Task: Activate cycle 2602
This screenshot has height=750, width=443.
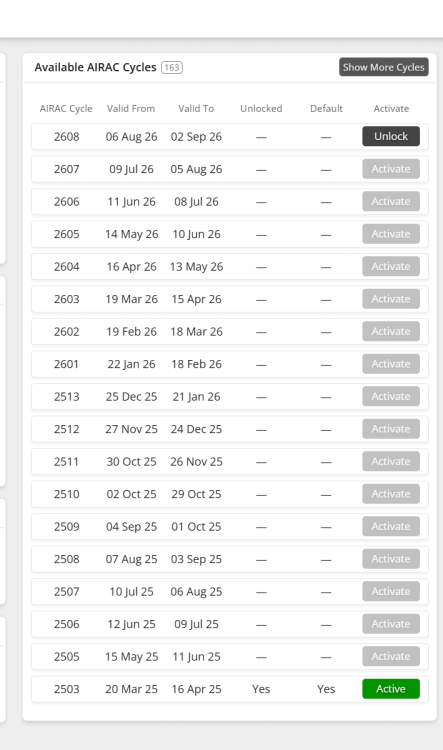Action: tap(391, 331)
